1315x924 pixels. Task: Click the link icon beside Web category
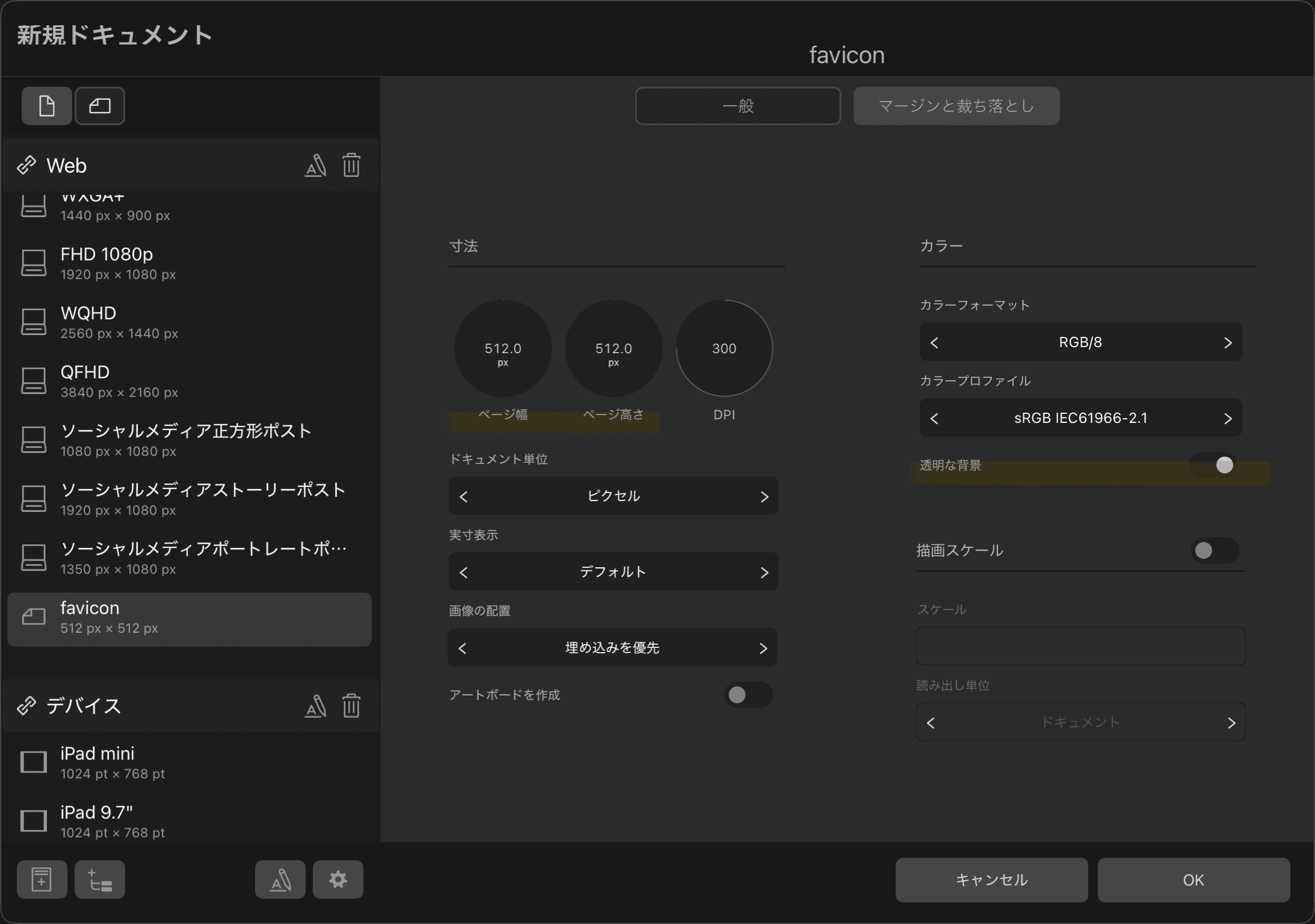point(26,165)
